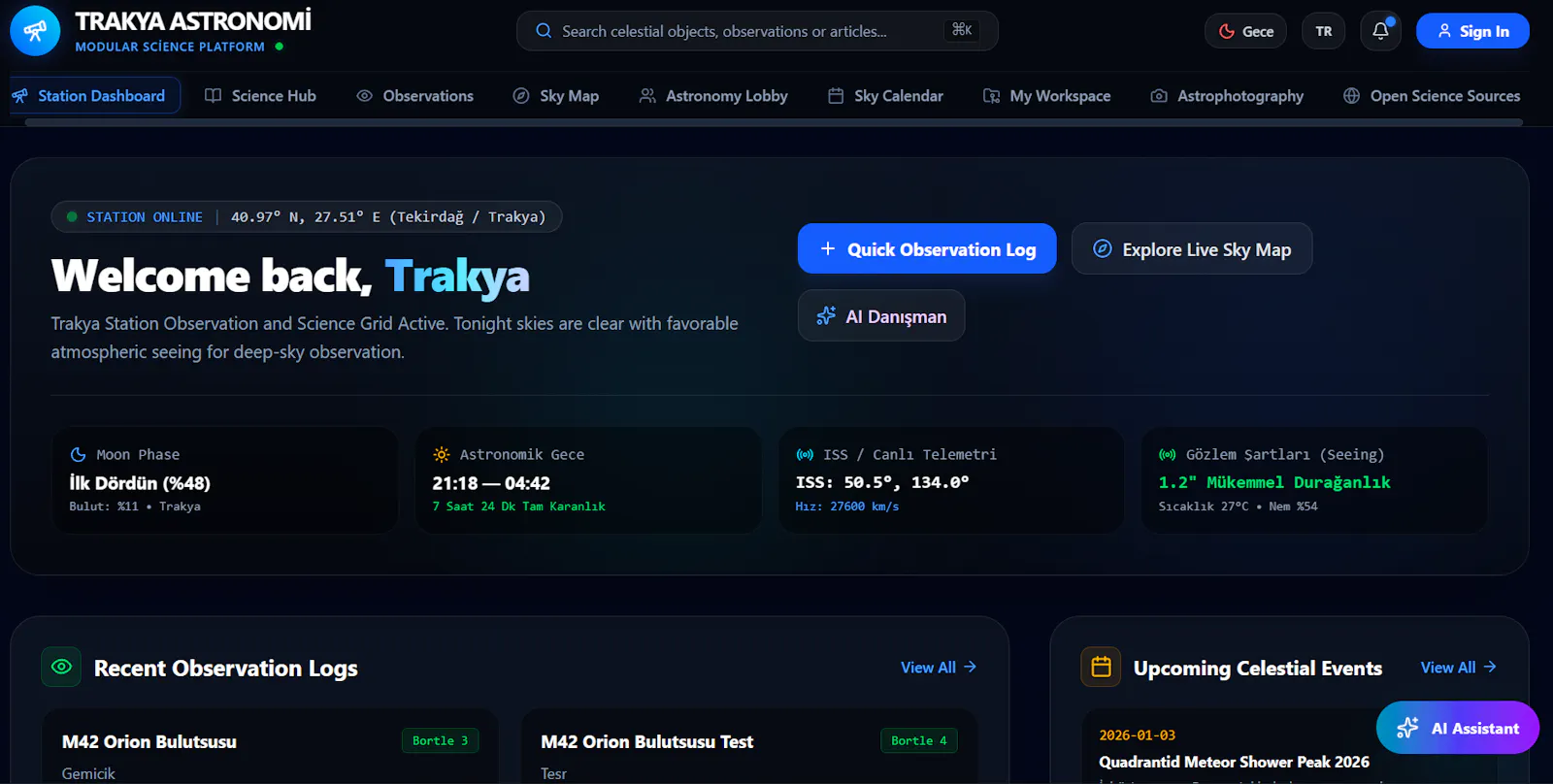Click the calendar icon beside Upcoming Celestial Events
Screen dimensions: 1553x784
click(1101, 667)
